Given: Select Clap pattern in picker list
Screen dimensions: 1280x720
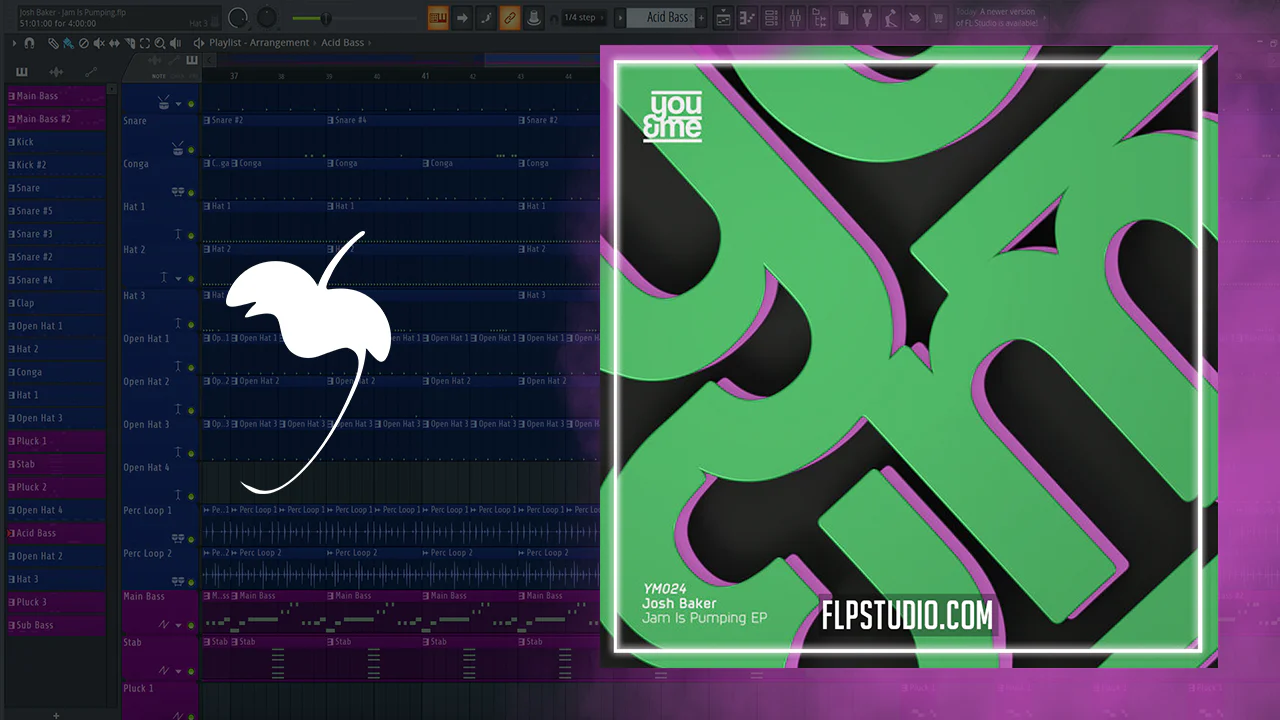Looking at the screenshot, I should point(55,303).
